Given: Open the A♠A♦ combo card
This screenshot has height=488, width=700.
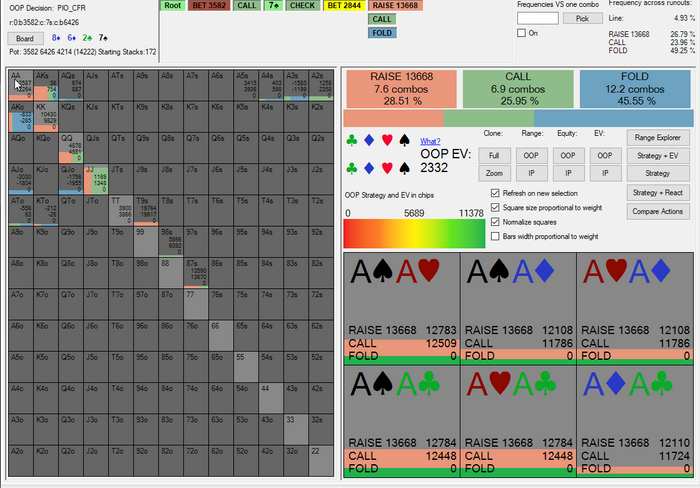Looking at the screenshot, I should pos(518,309).
